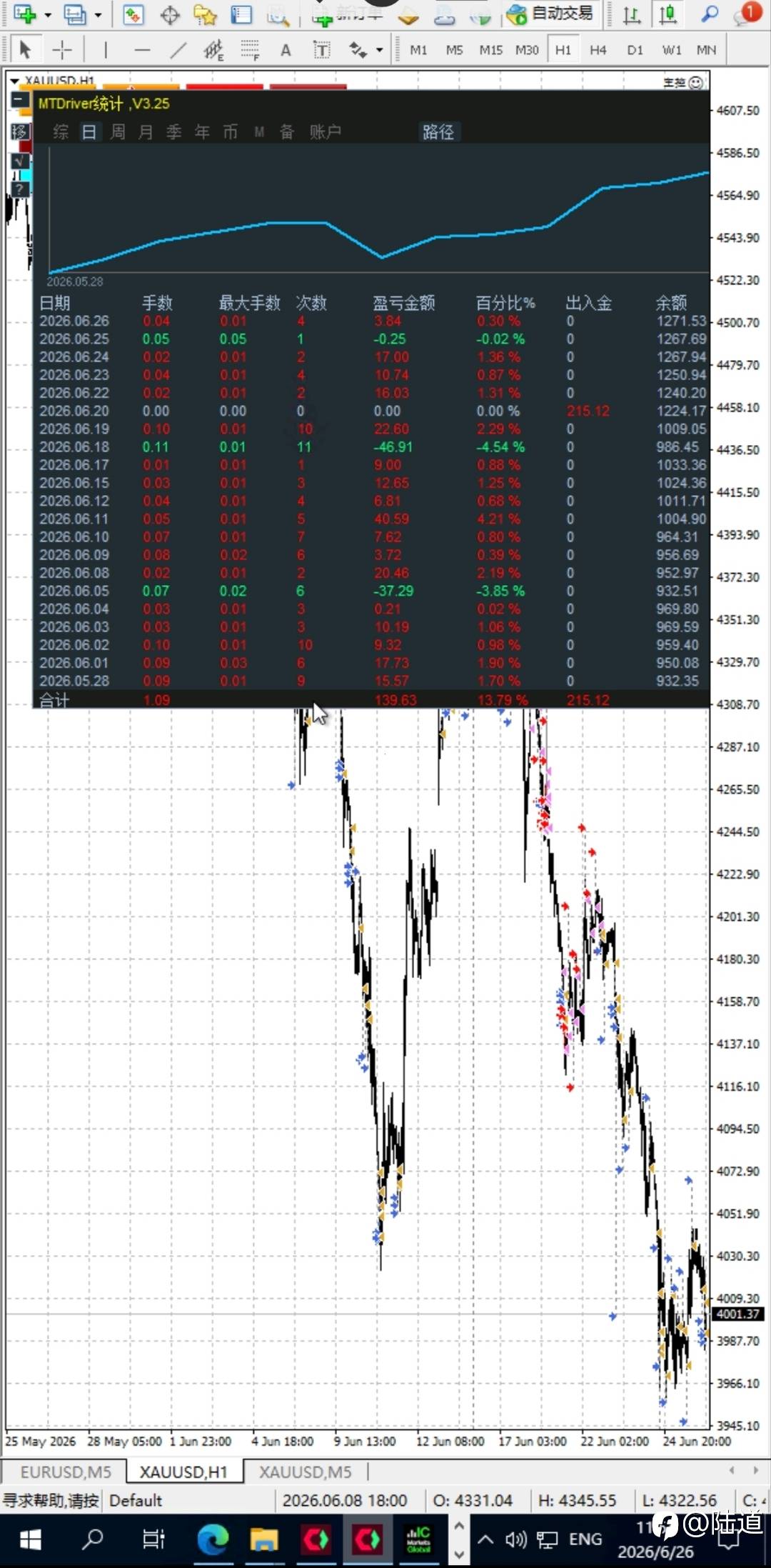Switch to M5 timeframe
This screenshot has width=771, height=1568.
454,50
